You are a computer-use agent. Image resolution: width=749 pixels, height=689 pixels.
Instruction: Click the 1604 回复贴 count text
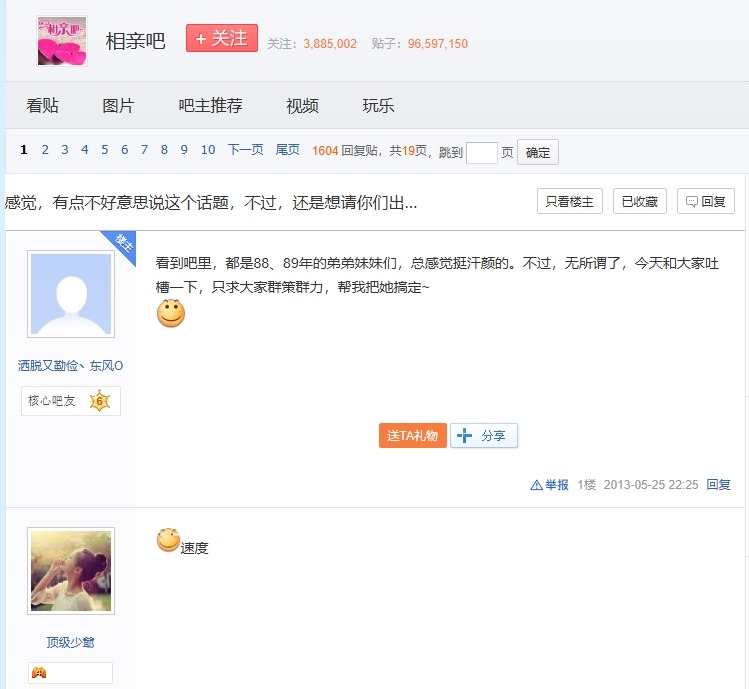click(x=345, y=151)
